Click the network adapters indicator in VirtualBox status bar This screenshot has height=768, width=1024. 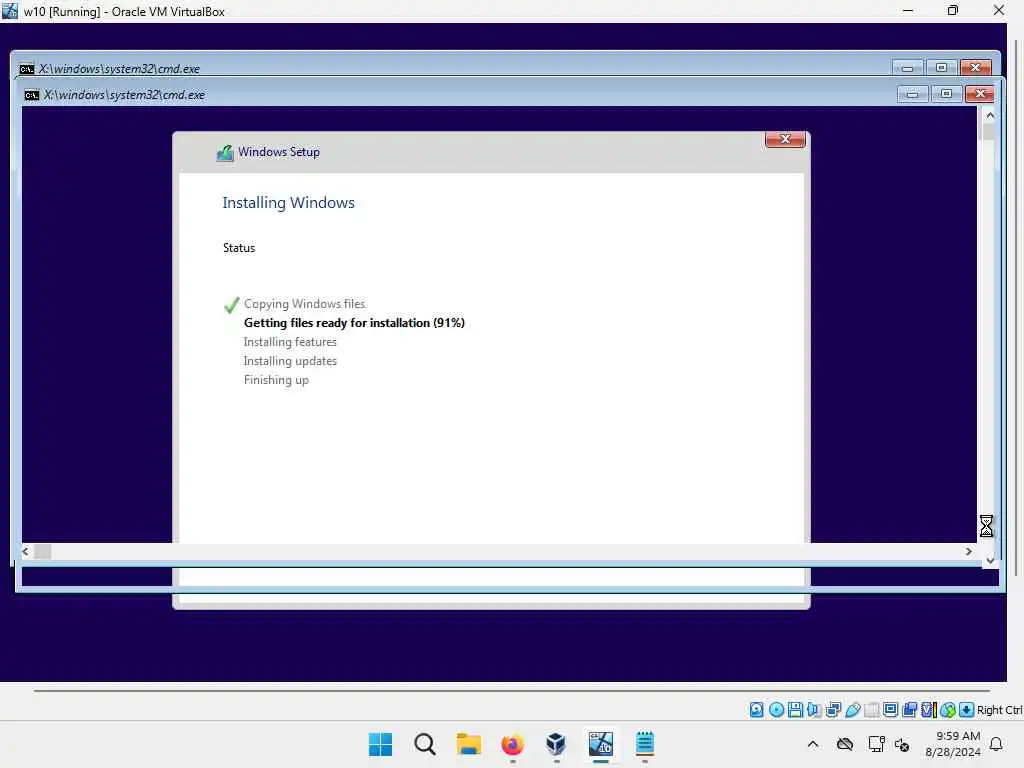[x=833, y=710]
